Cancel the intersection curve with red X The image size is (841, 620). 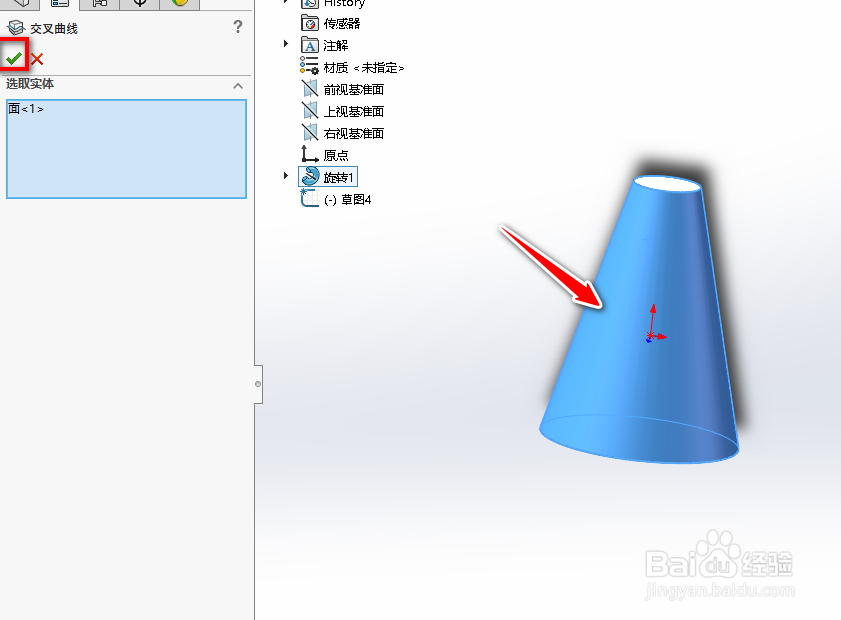tap(37, 59)
